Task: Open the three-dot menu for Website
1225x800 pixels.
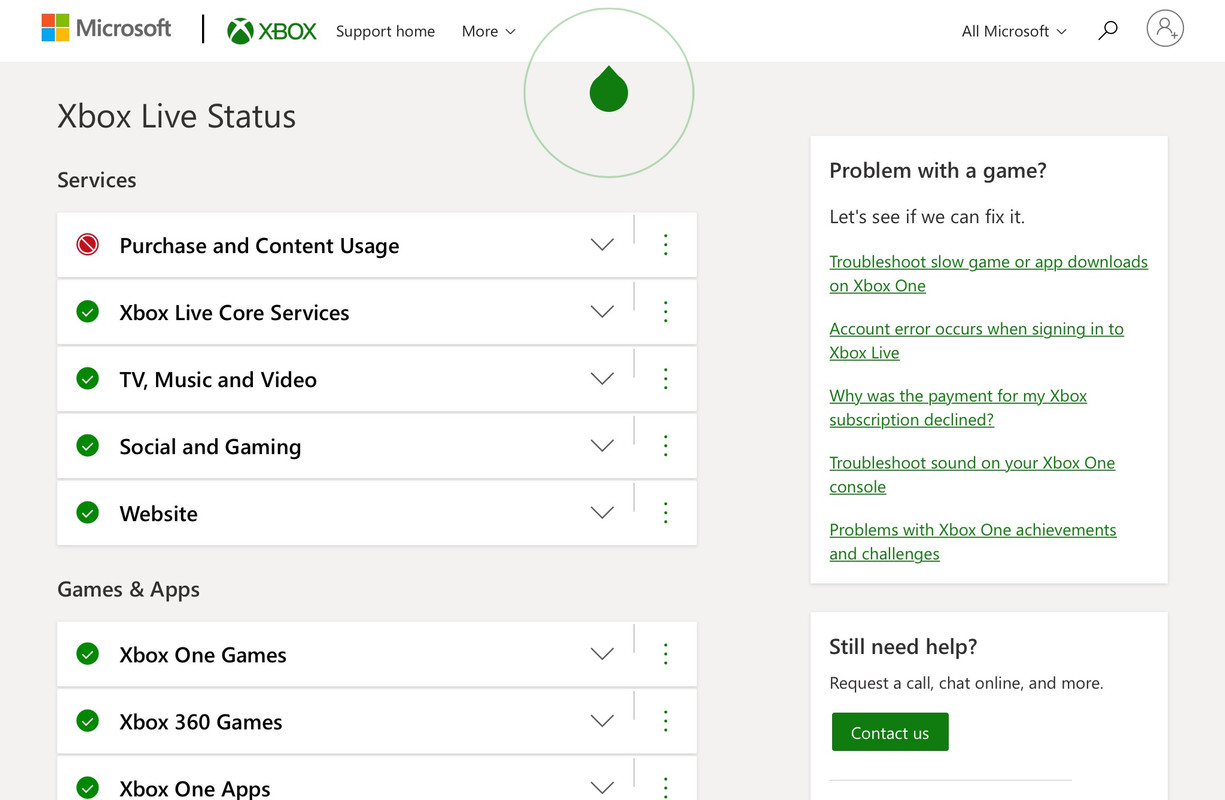Action: [x=666, y=513]
